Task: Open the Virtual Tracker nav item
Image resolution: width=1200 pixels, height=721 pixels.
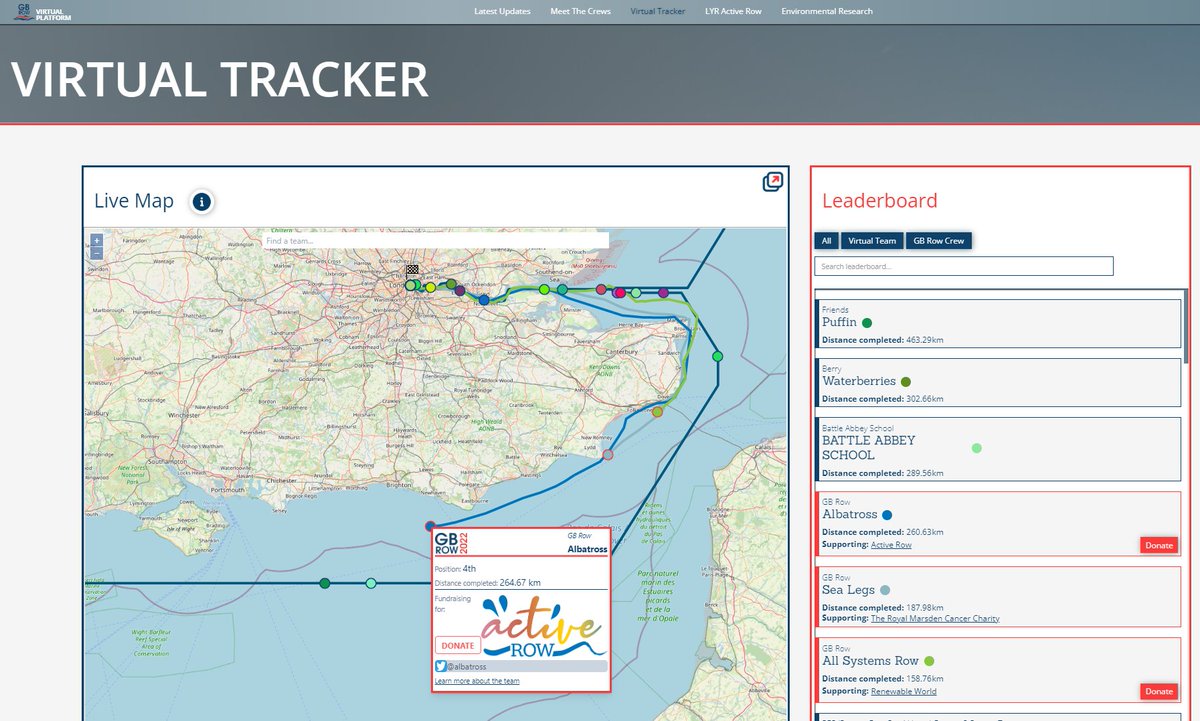Action: 658,11
